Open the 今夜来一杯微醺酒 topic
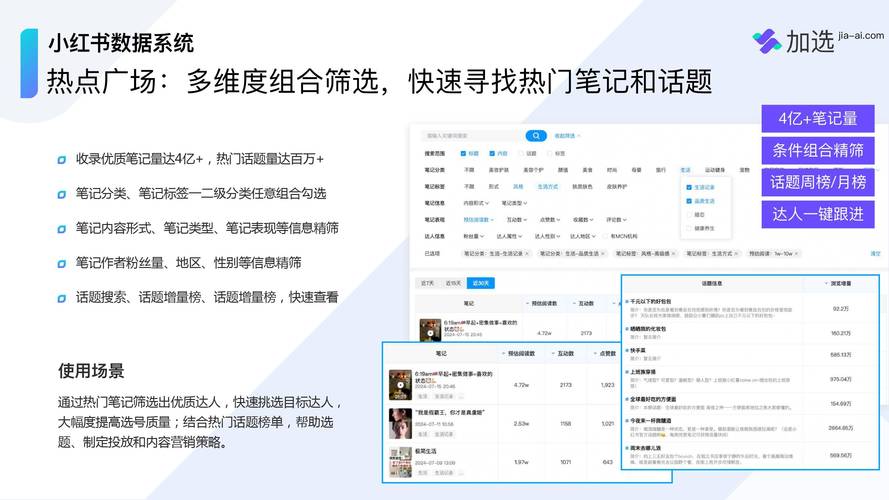889x500 pixels. [x=650, y=421]
